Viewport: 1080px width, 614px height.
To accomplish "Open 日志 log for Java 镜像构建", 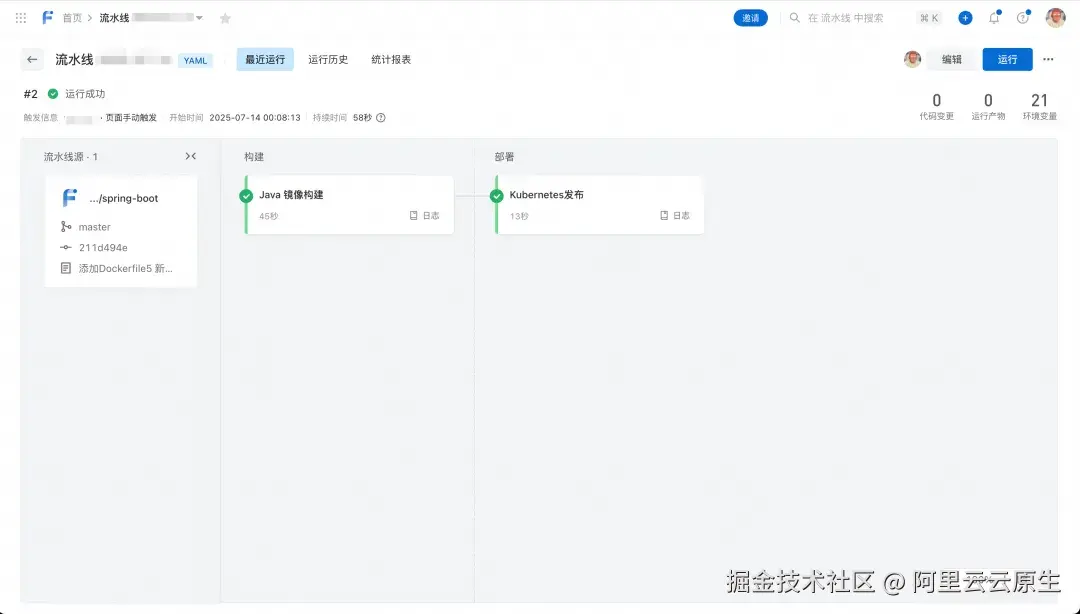I will pos(424,216).
